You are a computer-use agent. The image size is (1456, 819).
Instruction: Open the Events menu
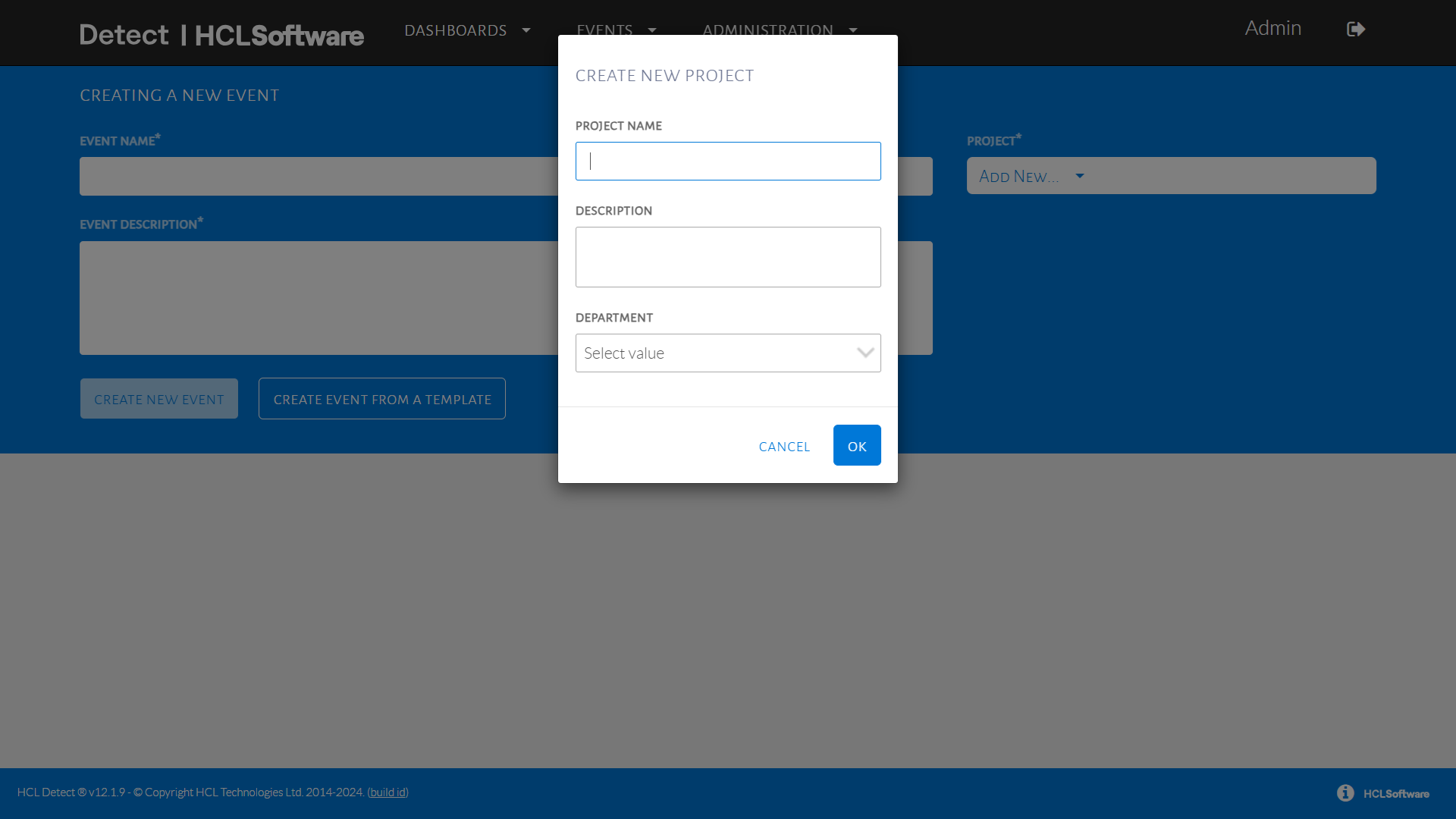[604, 29]
